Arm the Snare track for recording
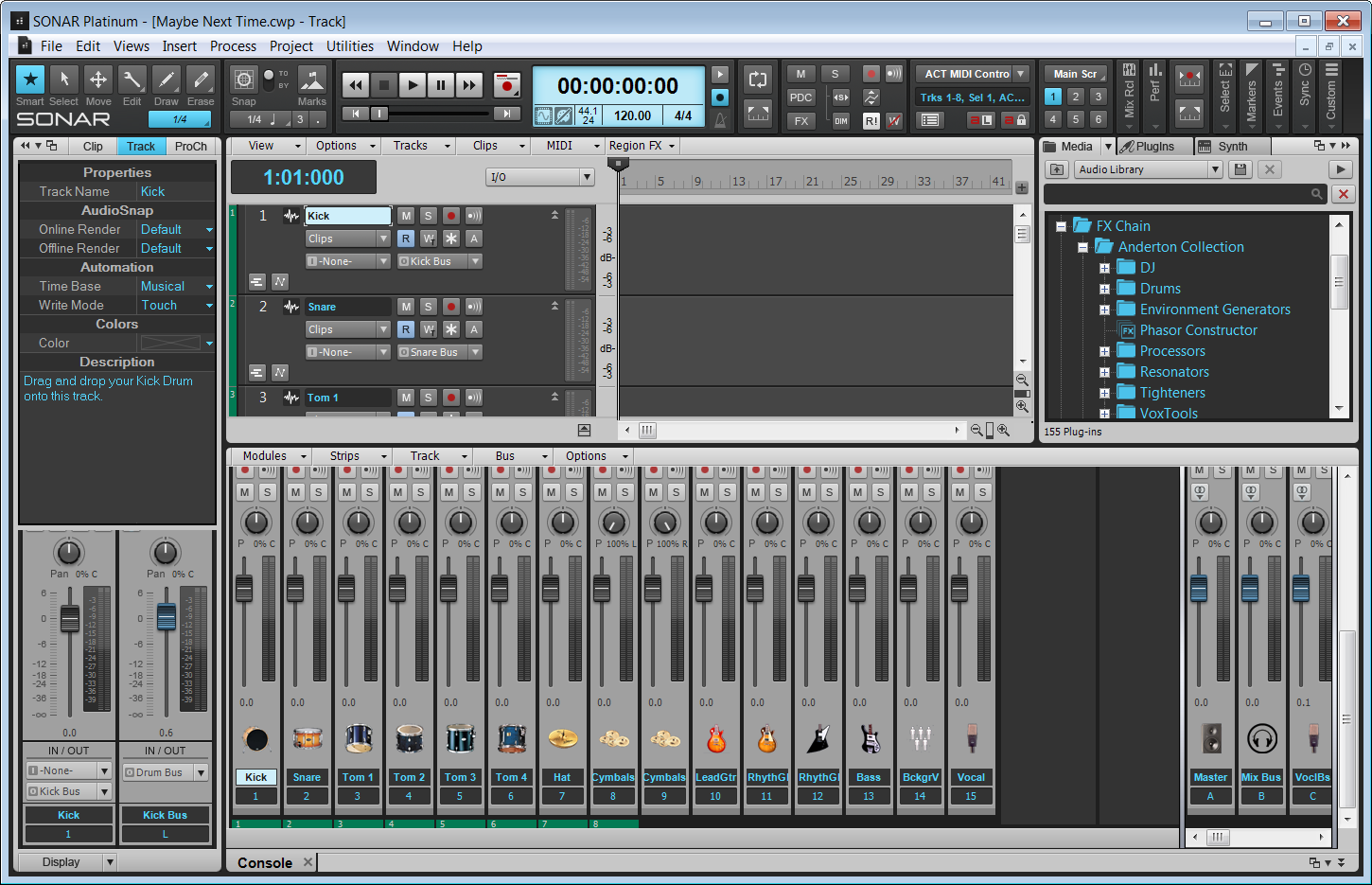This screenshot has height=885, width=1372. 451,307
